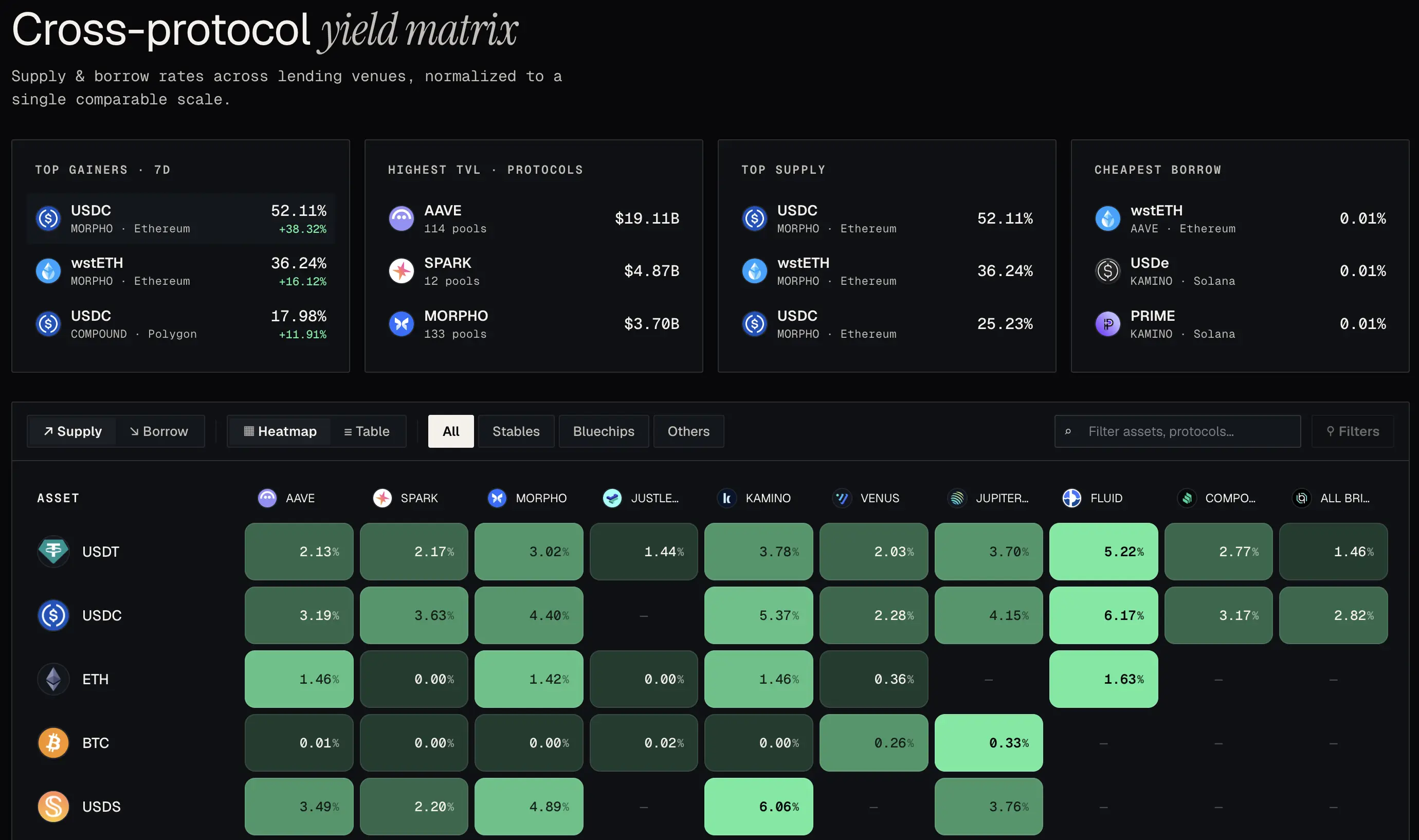
Task: Click the SPARK column header icon
Action: click(383, 498)
